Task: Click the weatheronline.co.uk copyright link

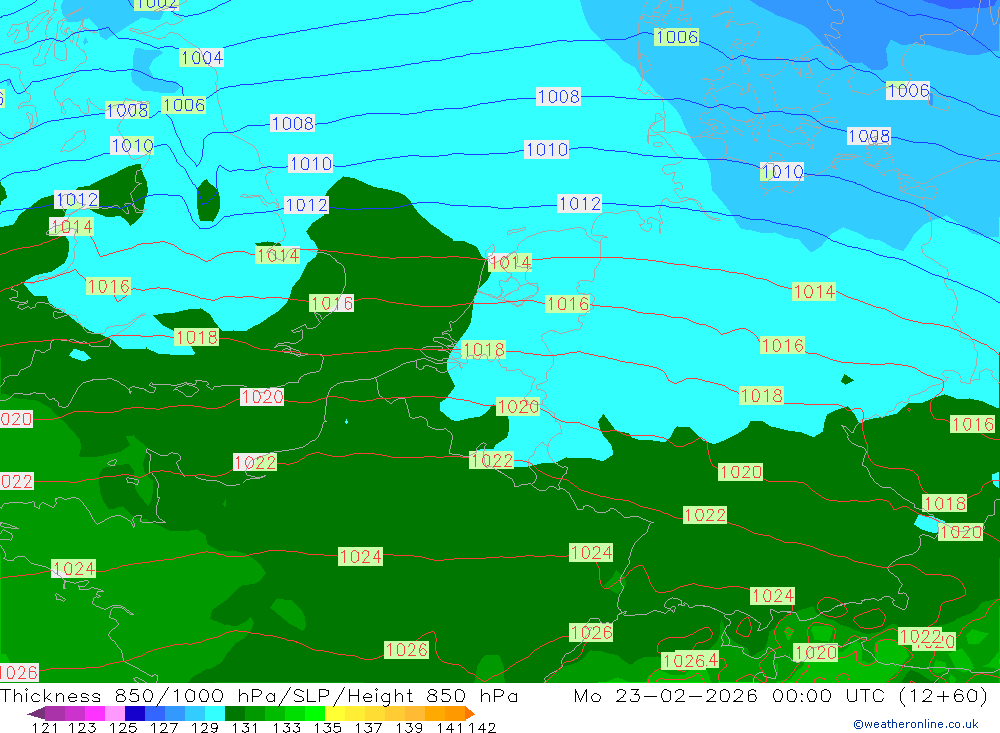Action: 916,724
